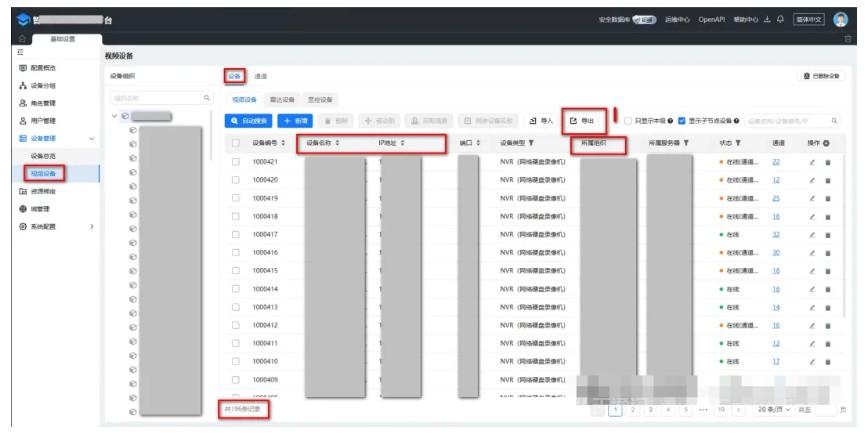Click edit pencil icon for device 1000421
This screenshot has width=865, height=433.
click(813, 162)
